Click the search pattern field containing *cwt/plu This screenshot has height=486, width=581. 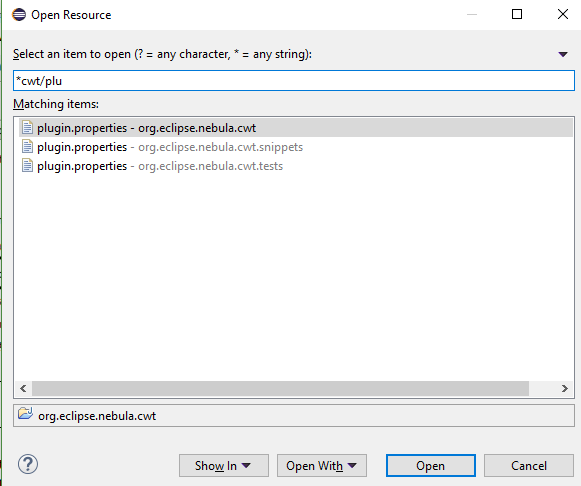point(294,80)
